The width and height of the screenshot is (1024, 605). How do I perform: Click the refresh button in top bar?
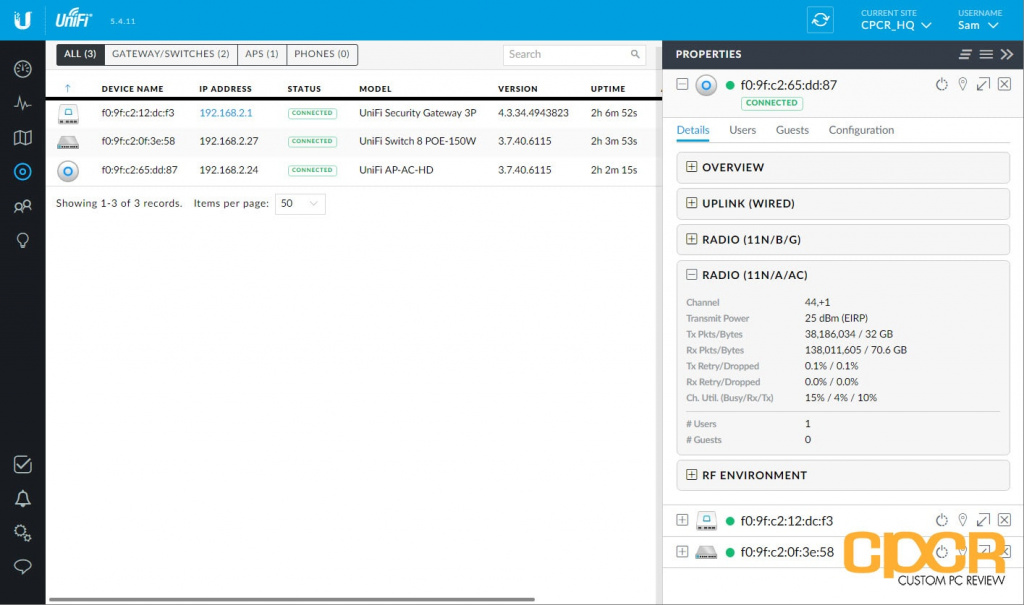tap(820, 21)
